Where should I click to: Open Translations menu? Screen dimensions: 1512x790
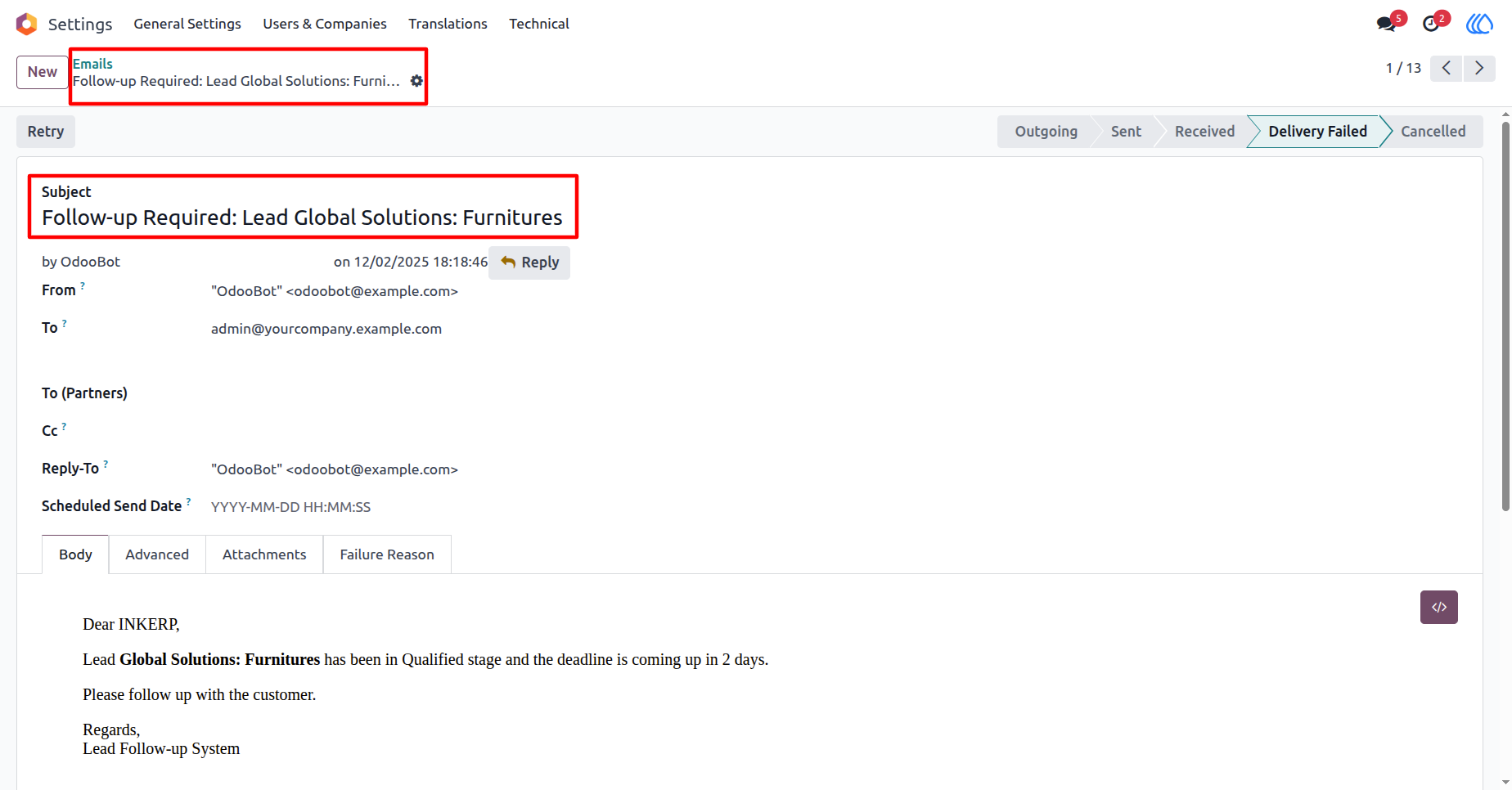[448, 24]
